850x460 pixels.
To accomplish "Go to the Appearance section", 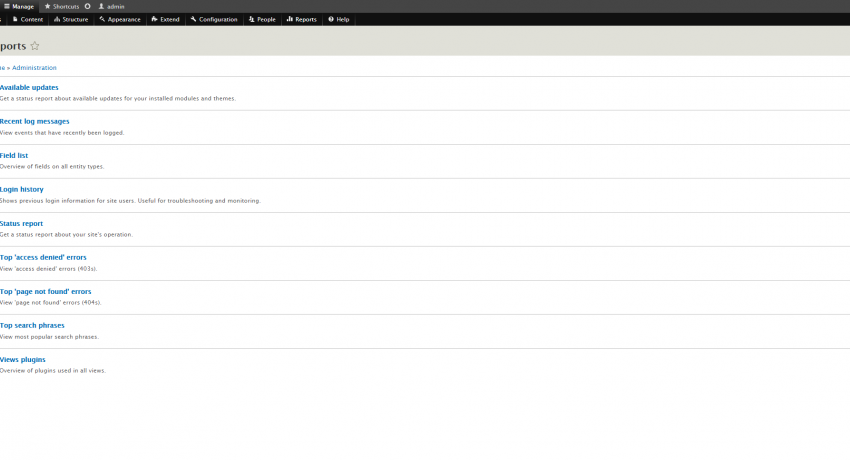I will click(120, 20).
